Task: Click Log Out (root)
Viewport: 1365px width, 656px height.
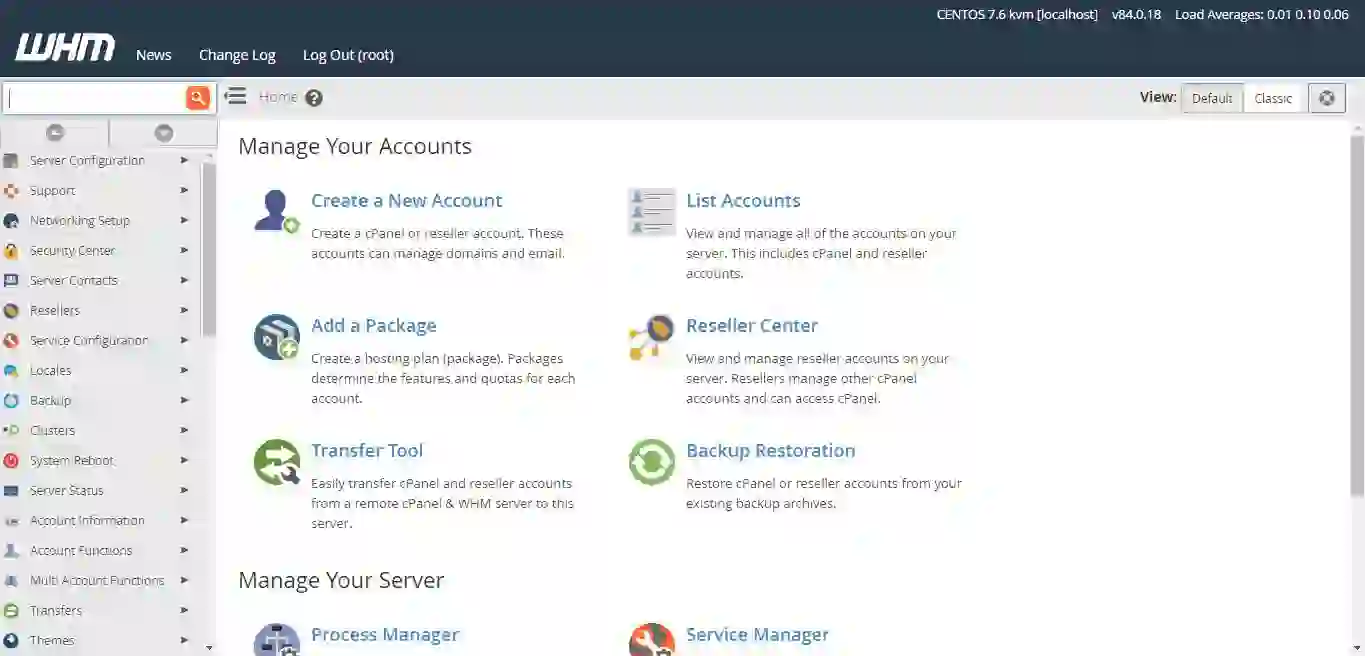Action: pyautogui.click(x=348, y=55)
